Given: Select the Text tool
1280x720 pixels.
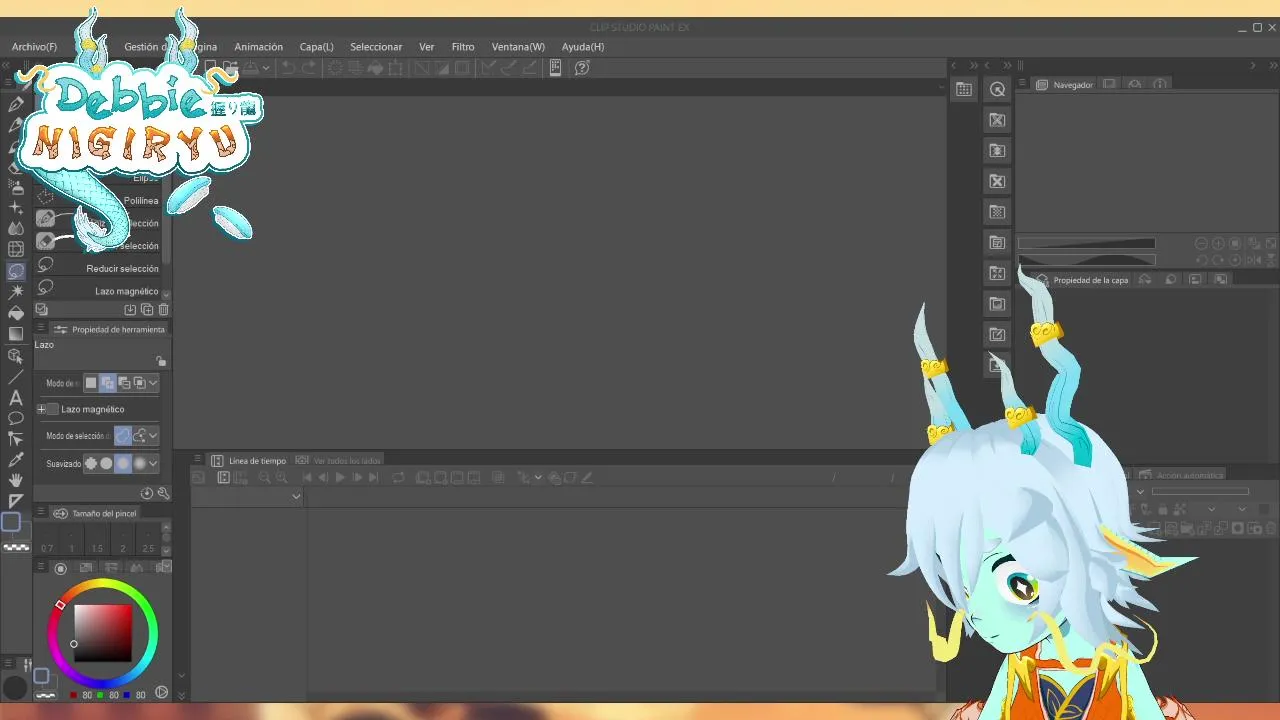Looking at the screenshot, I should [16, 397].
